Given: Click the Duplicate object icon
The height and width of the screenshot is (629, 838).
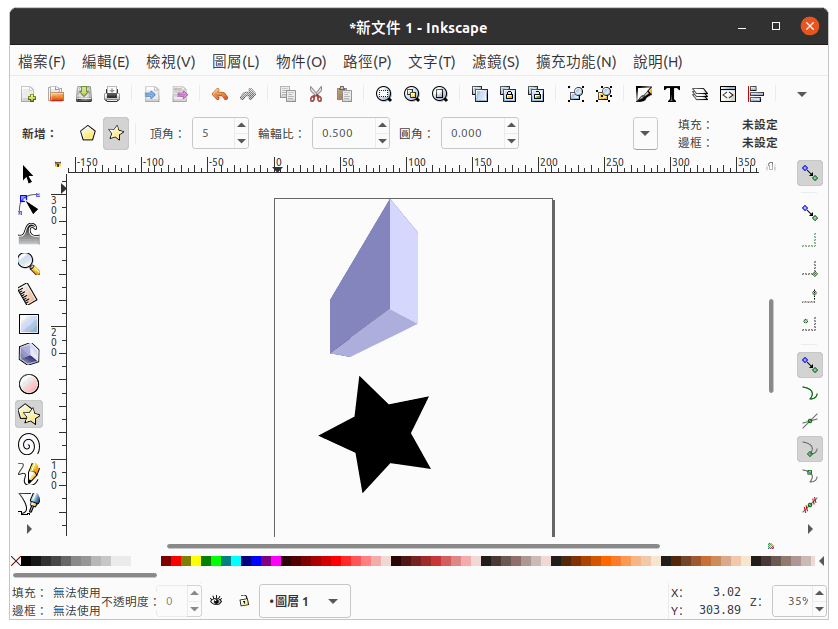Looking at the screenshot, I should (x=479, y=95).
